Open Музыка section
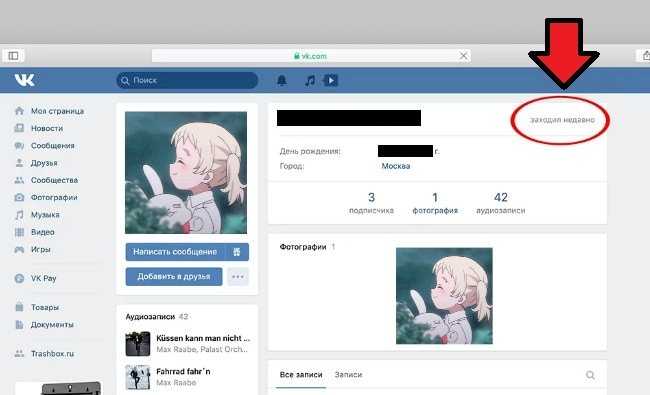Image resolution: width=650 pixels, height=395 pixels. click(x=45, y=215)
